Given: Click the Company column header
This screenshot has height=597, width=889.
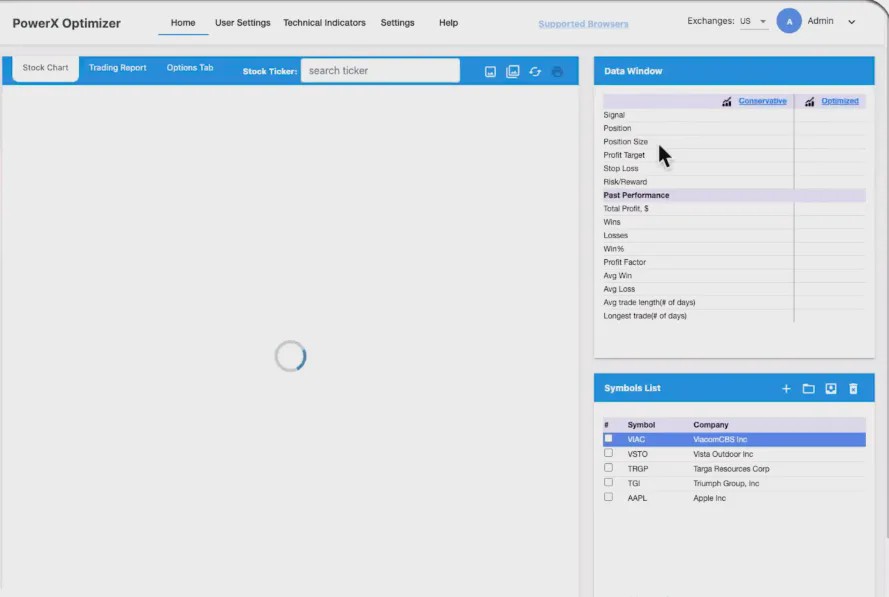Looking at the screenshot, I should tap(710, 425).
